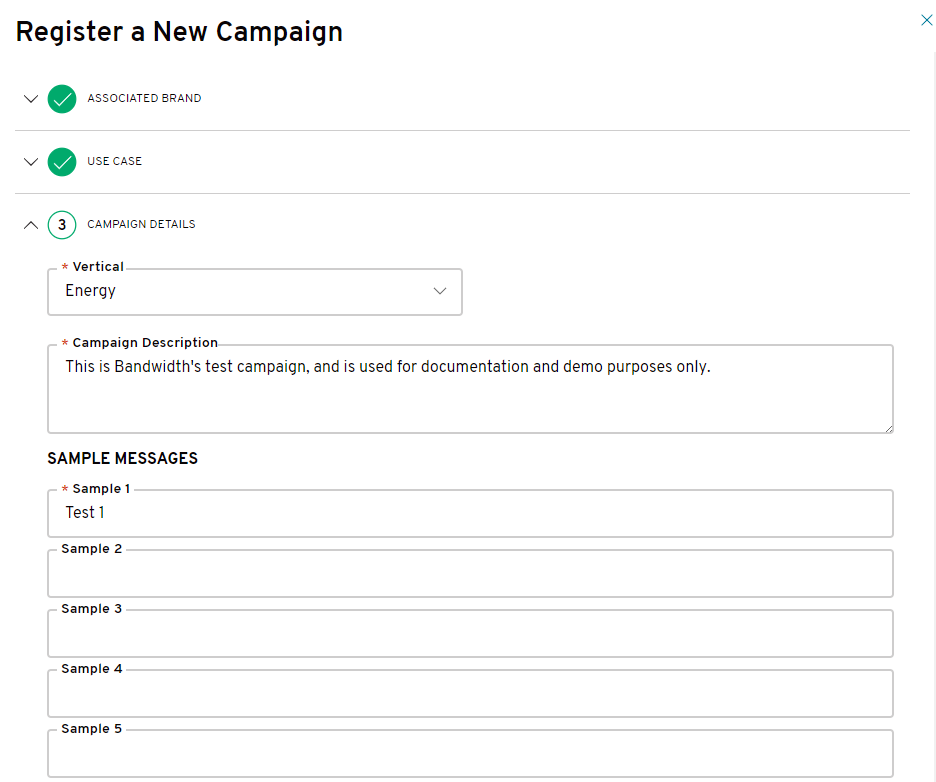Viewport: 936px width, 782px height.
Task: Click the Sample 5 input field
Action: 470,753
